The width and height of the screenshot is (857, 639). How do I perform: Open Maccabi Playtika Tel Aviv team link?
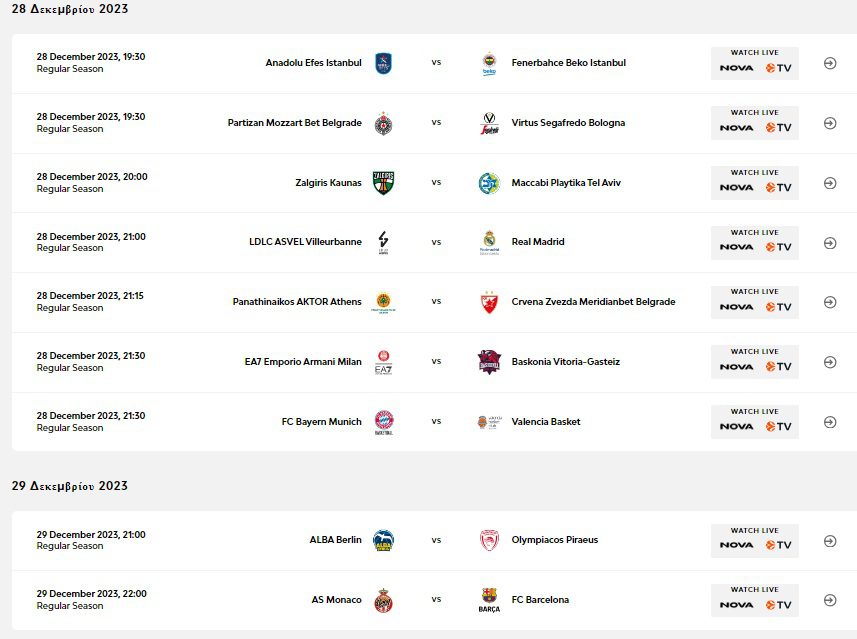(566, 183)
